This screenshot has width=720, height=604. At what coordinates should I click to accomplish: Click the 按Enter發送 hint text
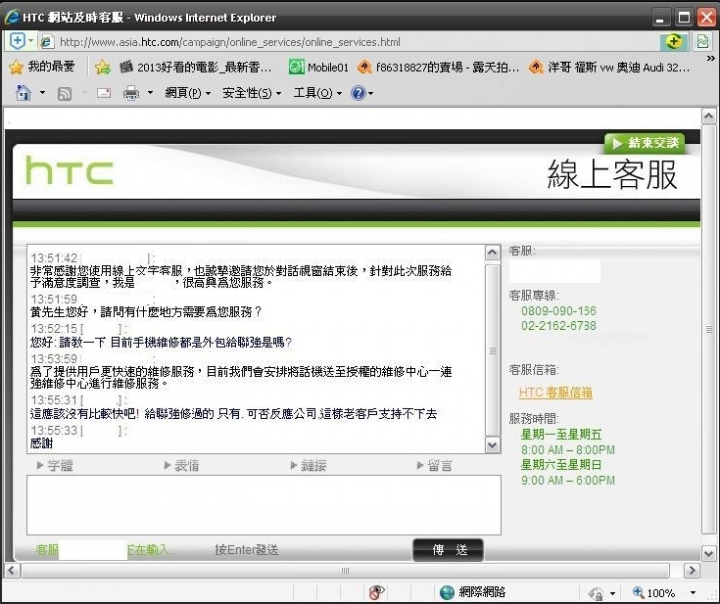pyautogui.click(x=246, y=550)
